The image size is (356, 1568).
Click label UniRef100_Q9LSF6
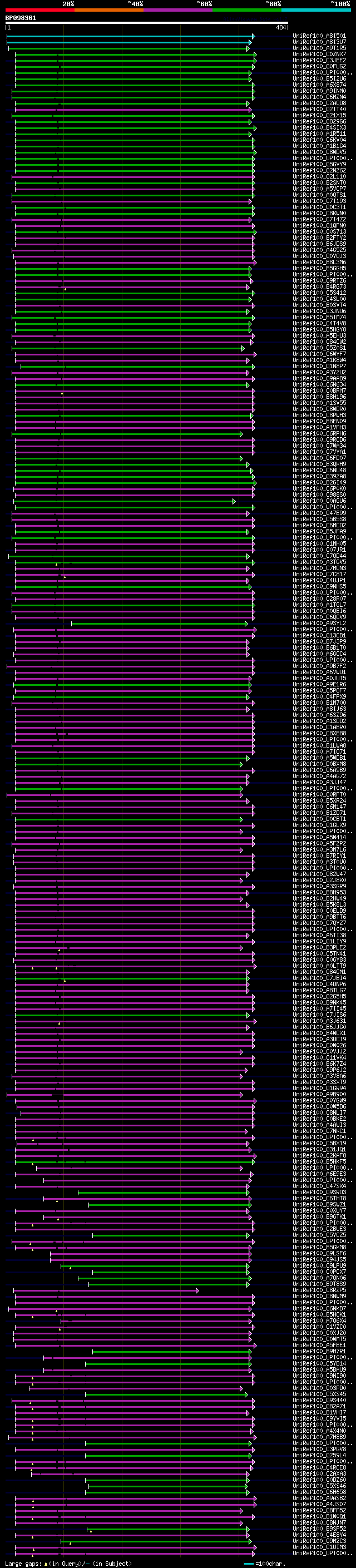click(319, 1254)
